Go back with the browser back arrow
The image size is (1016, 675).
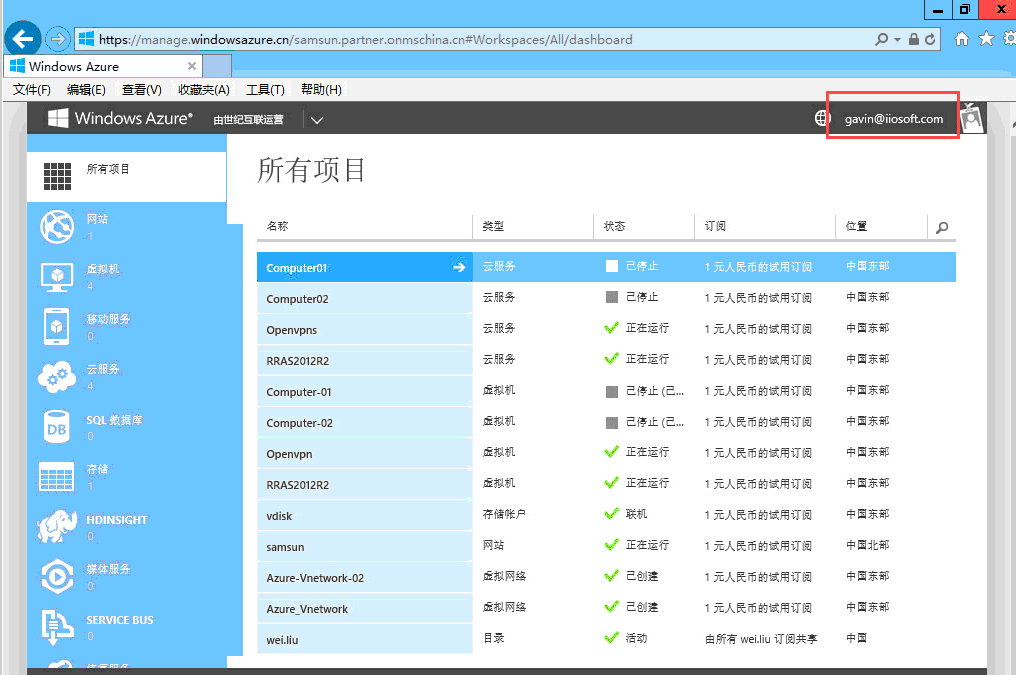tap(23, 40)
